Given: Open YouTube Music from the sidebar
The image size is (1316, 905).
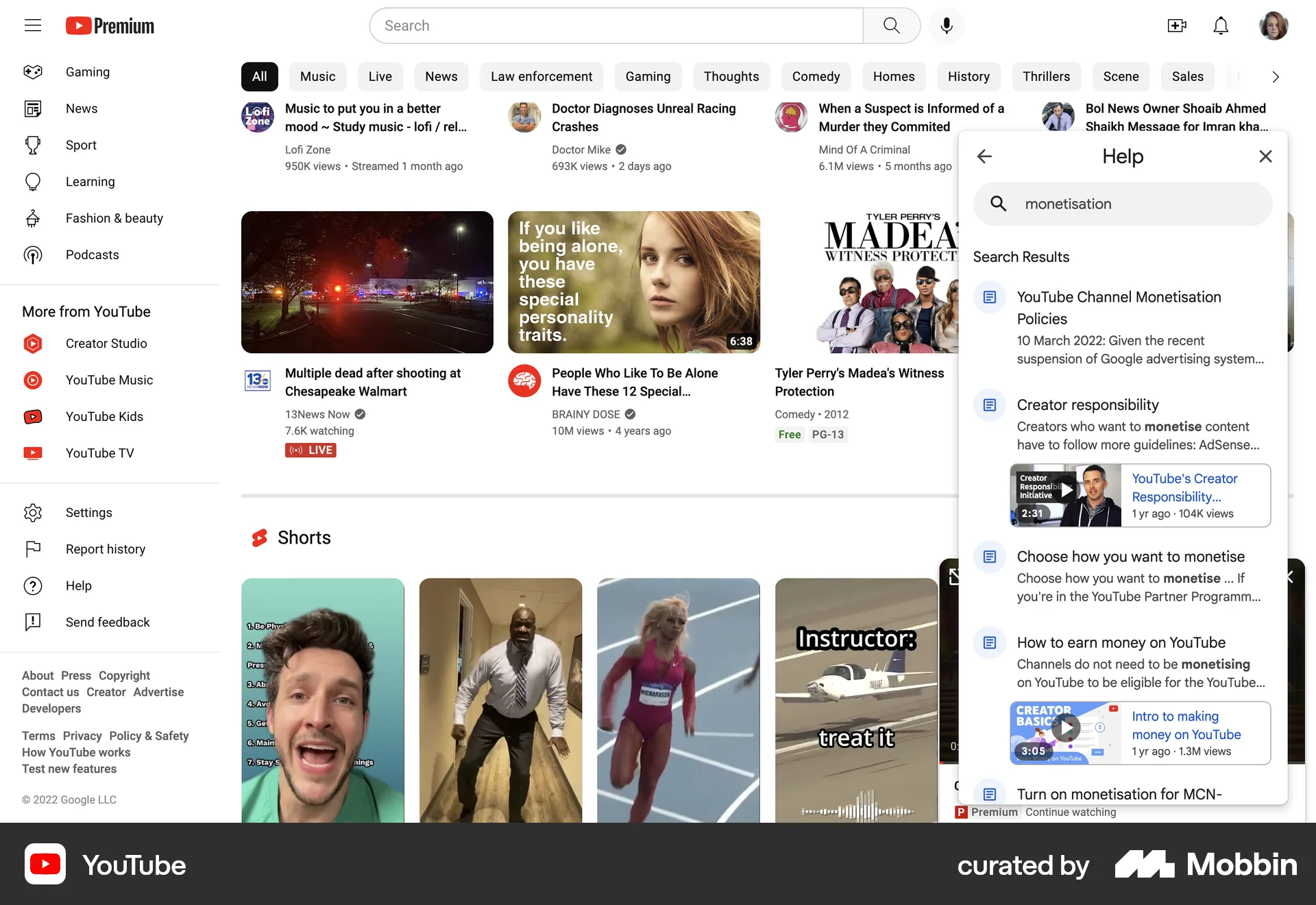Looking at the screenshot, I should [x=109, y=380].
